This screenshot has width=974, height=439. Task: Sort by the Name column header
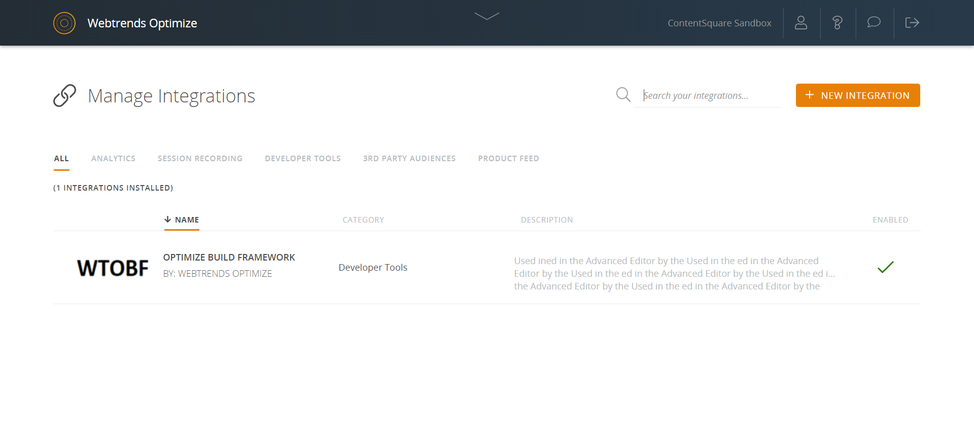181,220
